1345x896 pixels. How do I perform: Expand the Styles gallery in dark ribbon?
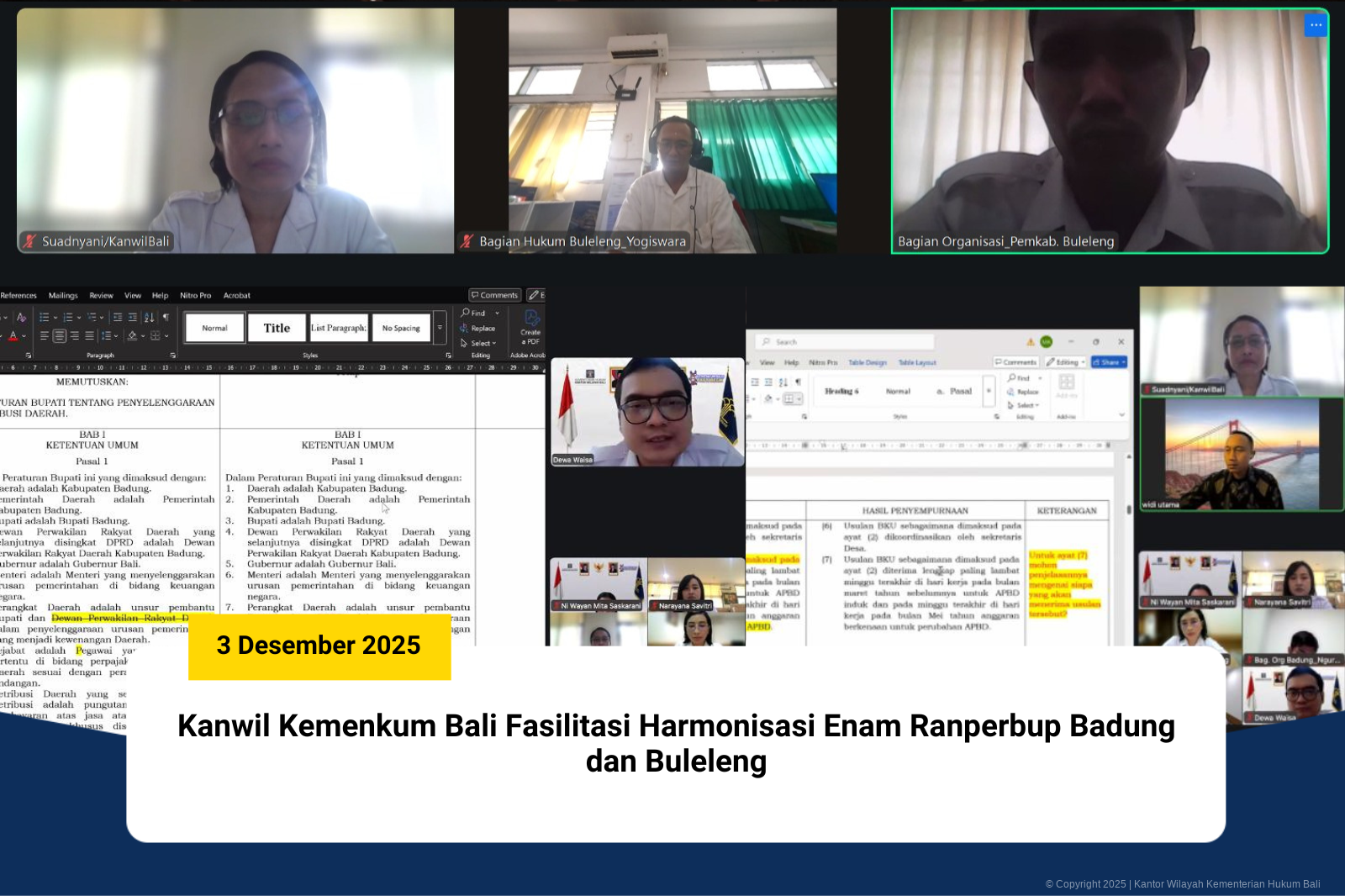[x=440, y=328]
